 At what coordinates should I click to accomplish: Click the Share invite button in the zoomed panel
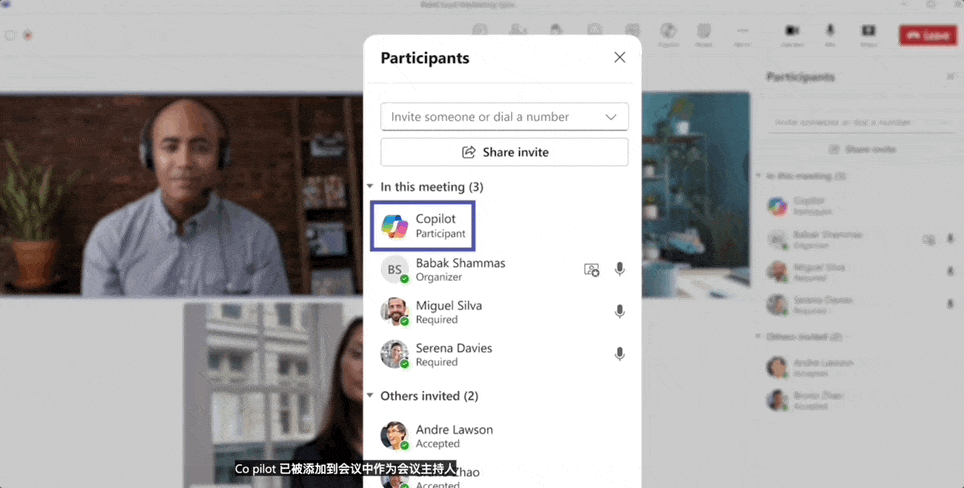tap(504, 152)
